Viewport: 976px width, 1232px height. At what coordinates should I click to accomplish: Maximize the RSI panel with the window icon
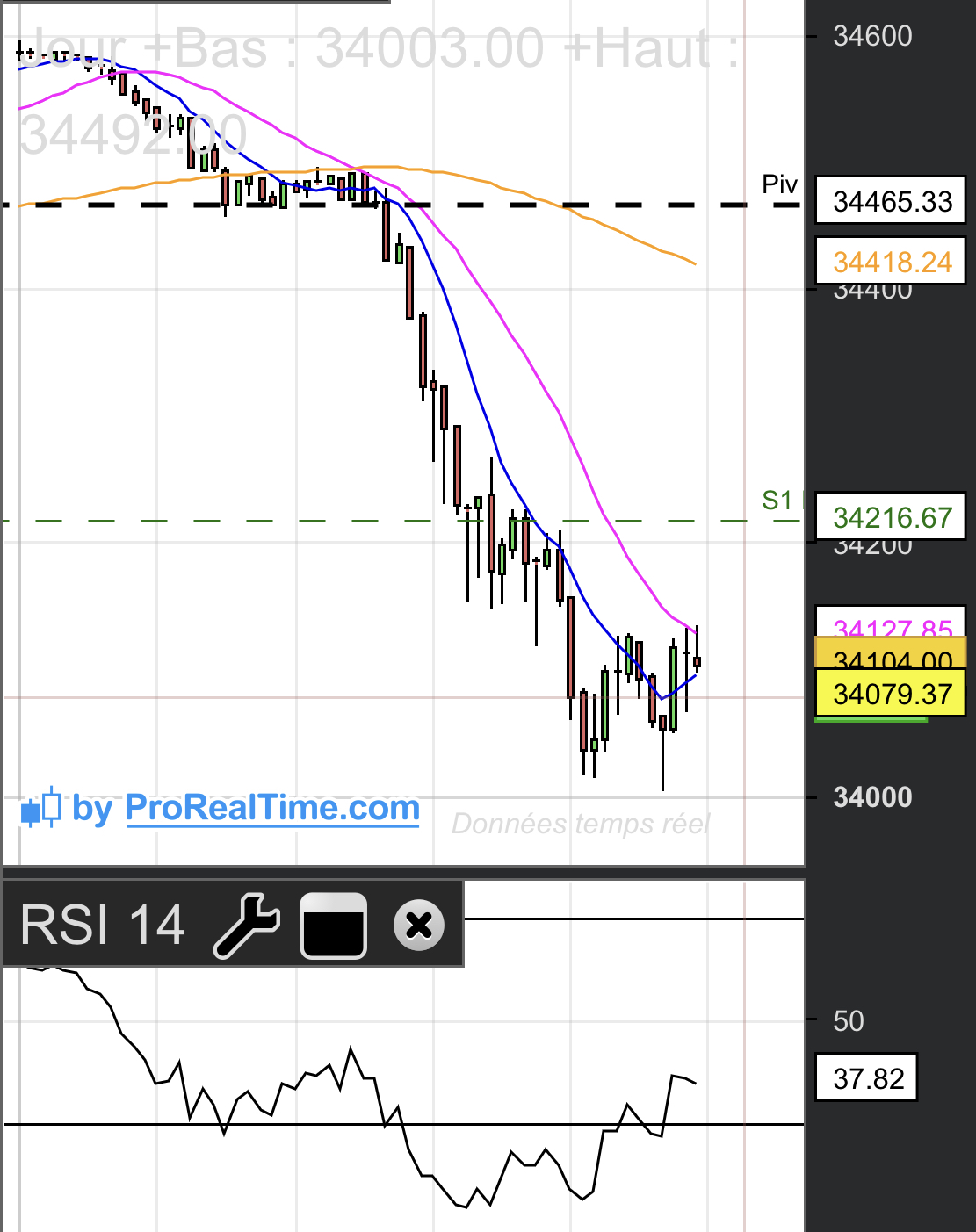(333, 926)
